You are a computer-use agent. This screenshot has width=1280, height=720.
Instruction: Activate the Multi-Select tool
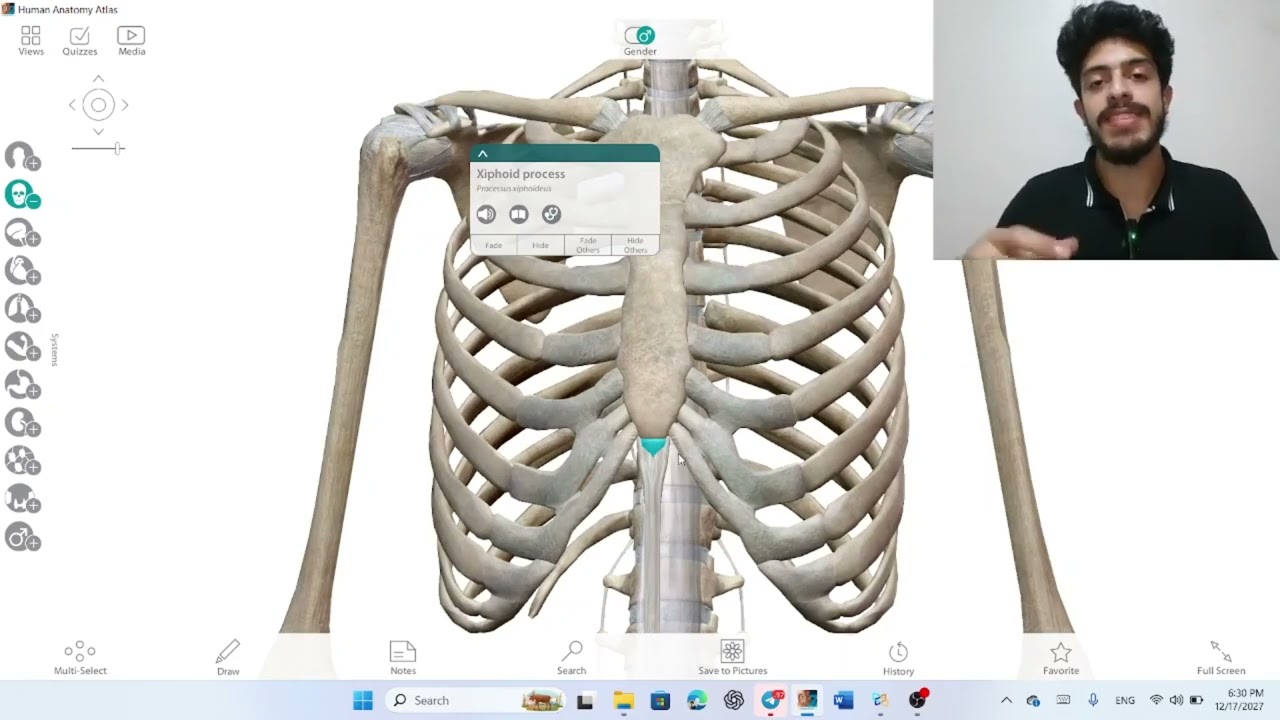80,658
